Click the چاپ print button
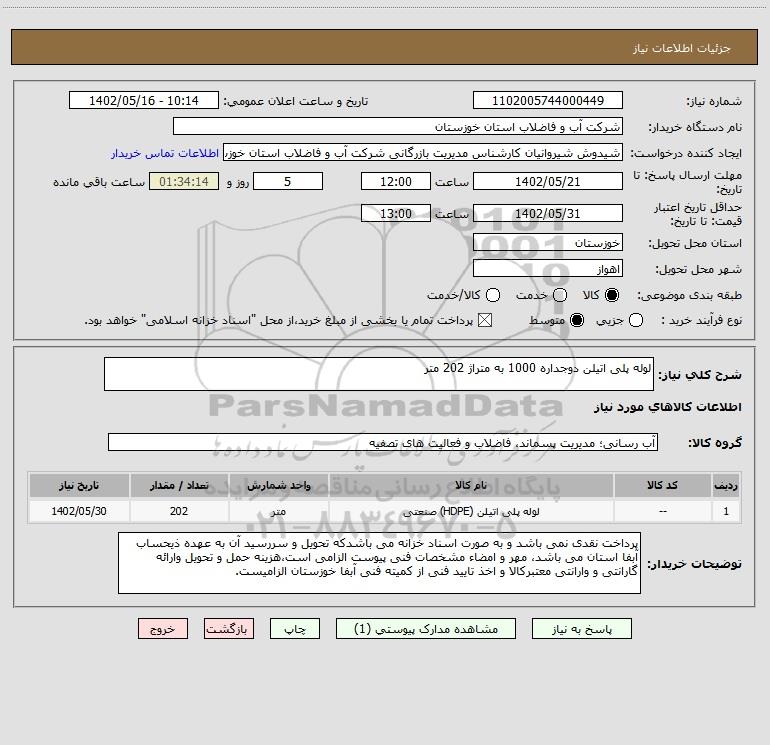Image resolution: width=770 pixels, height=745 pixels. coord(295,629)
